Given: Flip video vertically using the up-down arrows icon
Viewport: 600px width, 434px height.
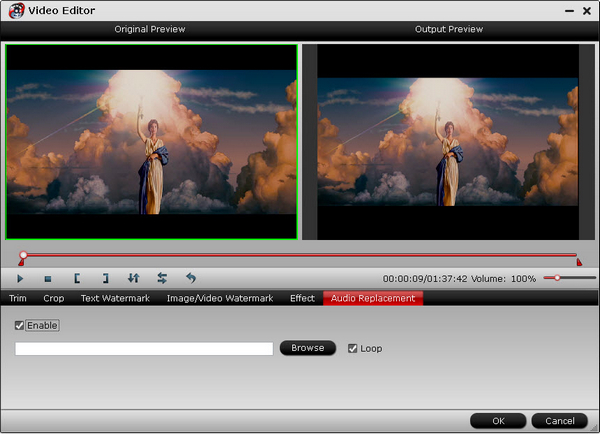Looking at the screenshot, I should [x=134, y=278].
